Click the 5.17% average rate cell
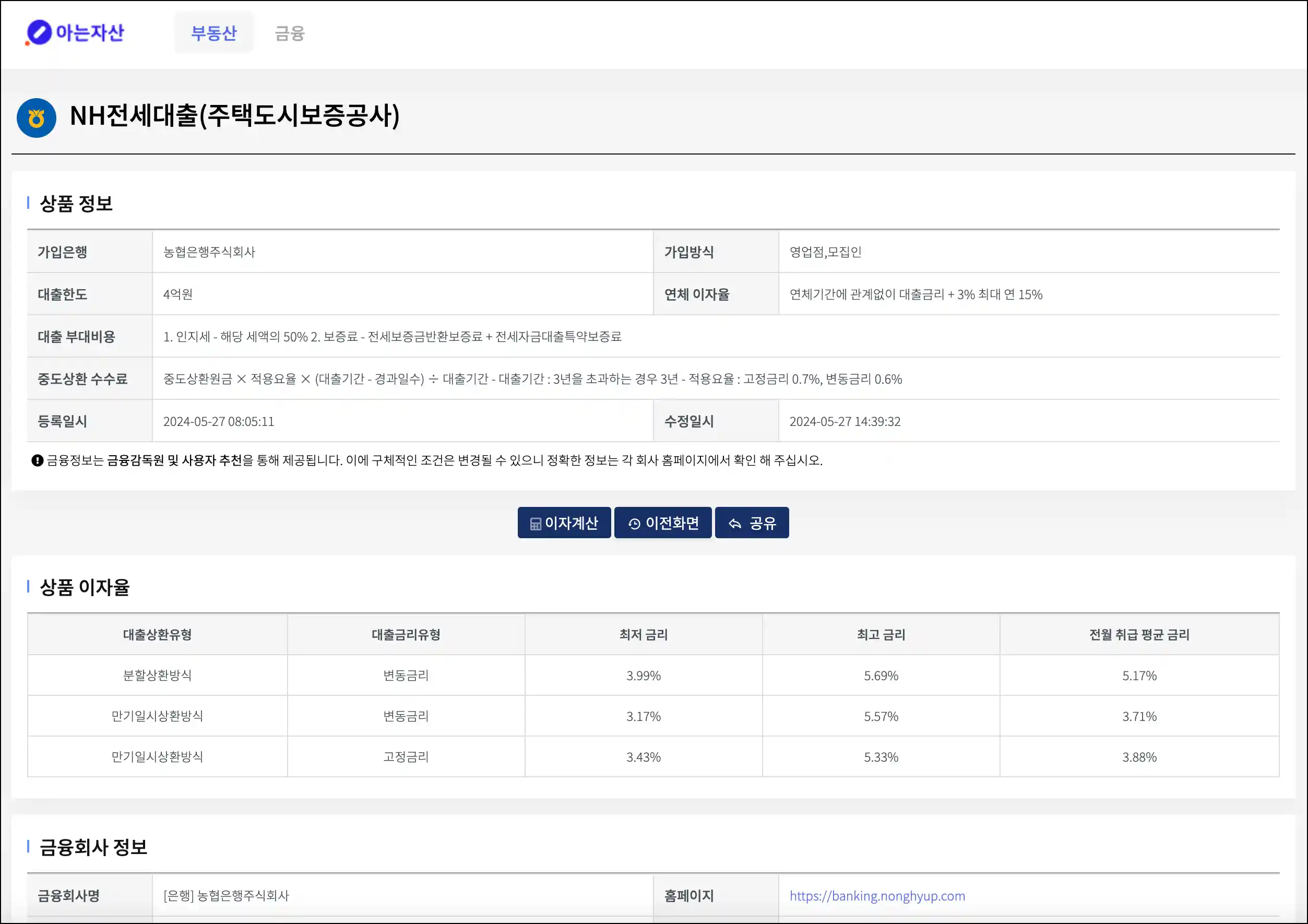1308x924 pixels. 1139,676
